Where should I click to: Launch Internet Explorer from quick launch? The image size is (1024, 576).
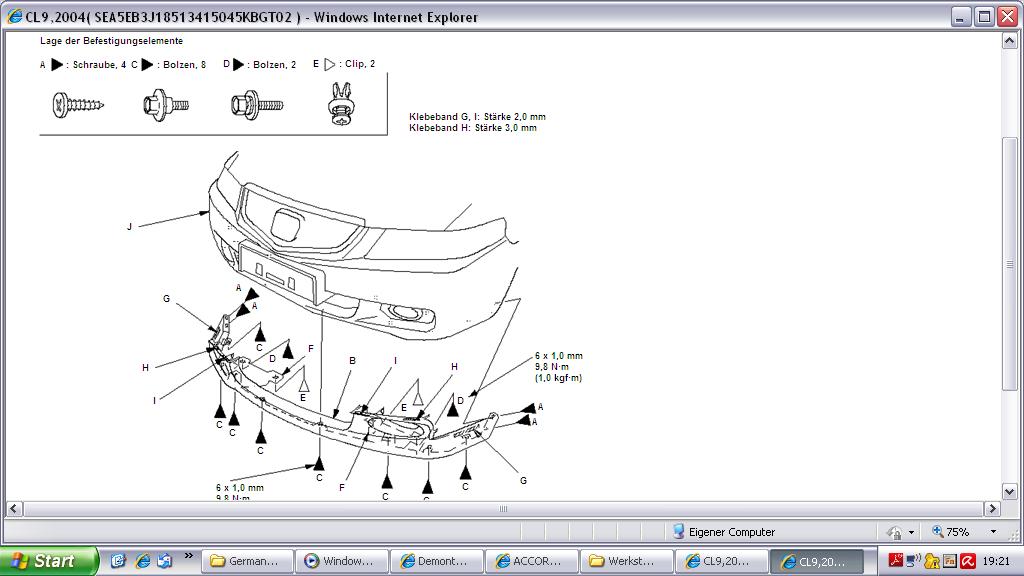142,561
